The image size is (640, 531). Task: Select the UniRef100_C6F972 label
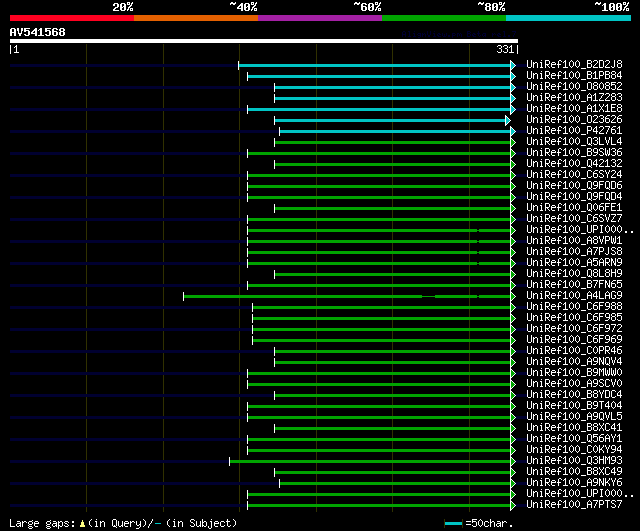[574, 329]
